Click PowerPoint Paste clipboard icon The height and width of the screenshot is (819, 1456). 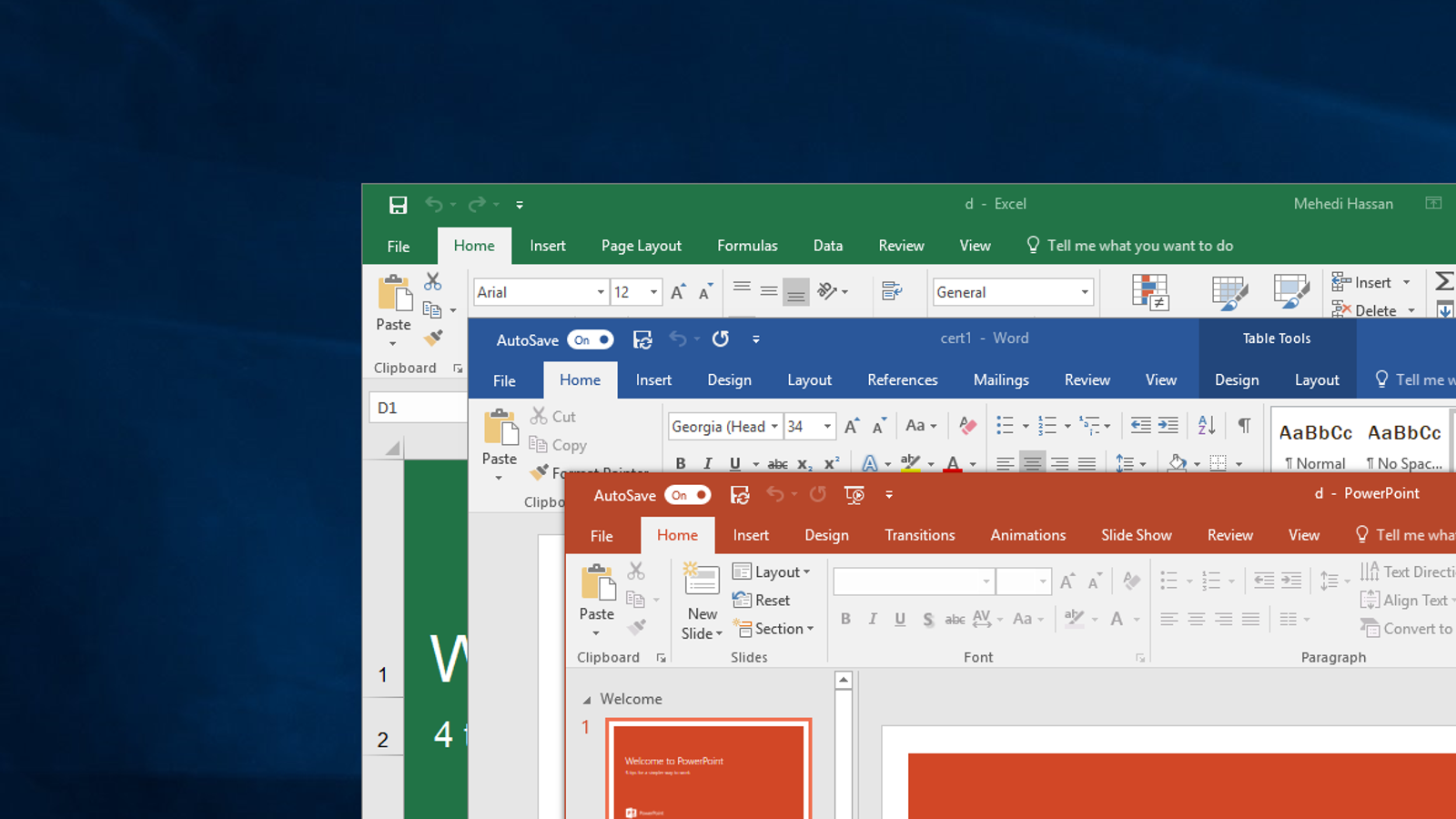pyautogui.click(x=598, y=582)
